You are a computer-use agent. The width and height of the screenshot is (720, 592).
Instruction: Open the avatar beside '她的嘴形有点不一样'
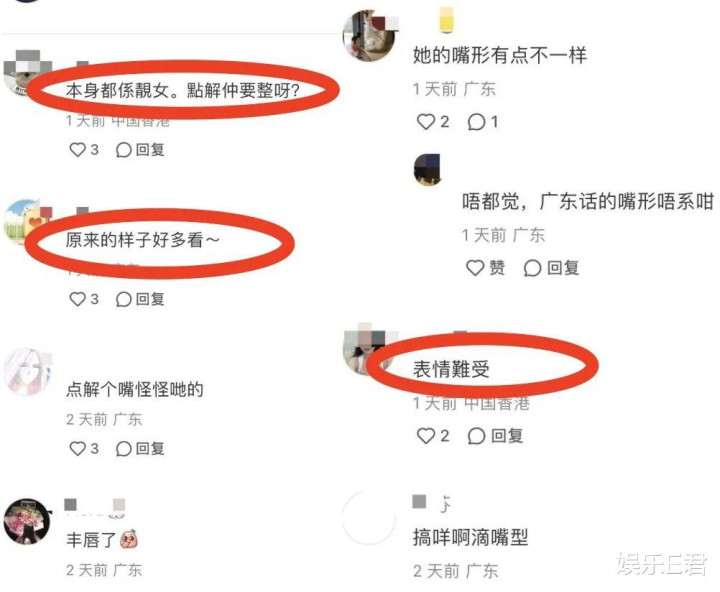tap(369, 36)
